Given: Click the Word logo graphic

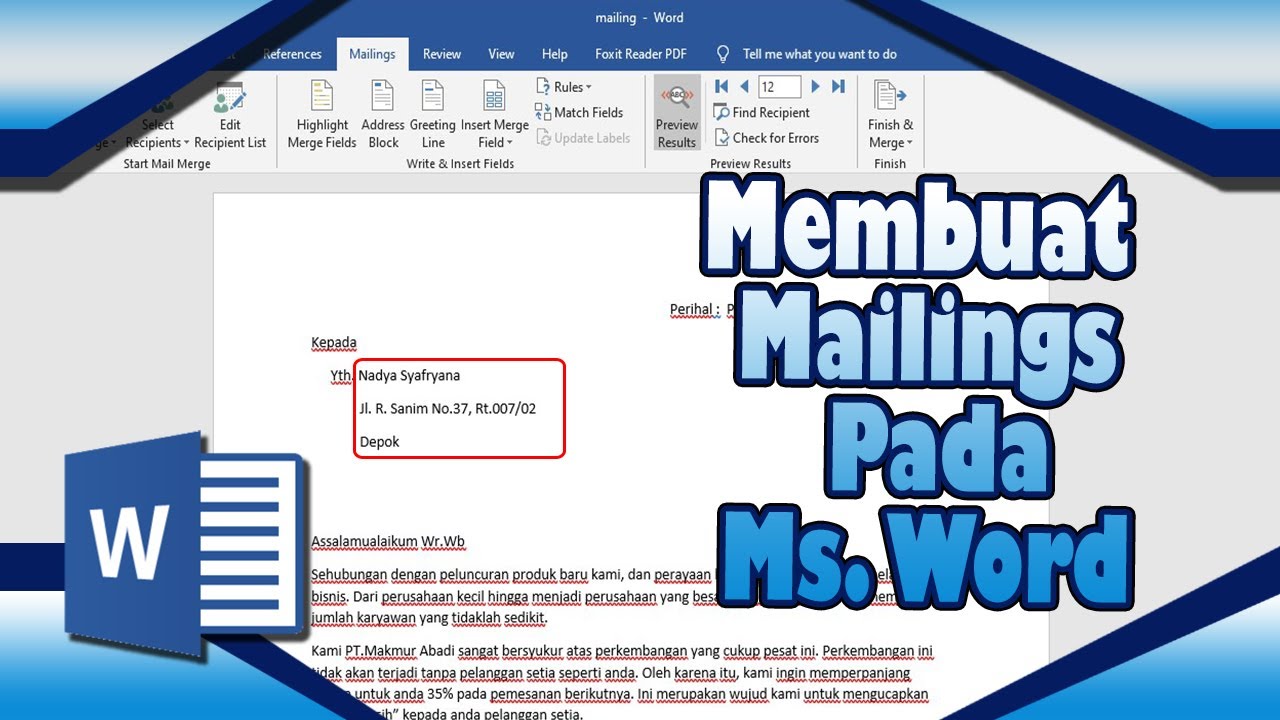Looking at the screenshot, I should coord(185,545).
